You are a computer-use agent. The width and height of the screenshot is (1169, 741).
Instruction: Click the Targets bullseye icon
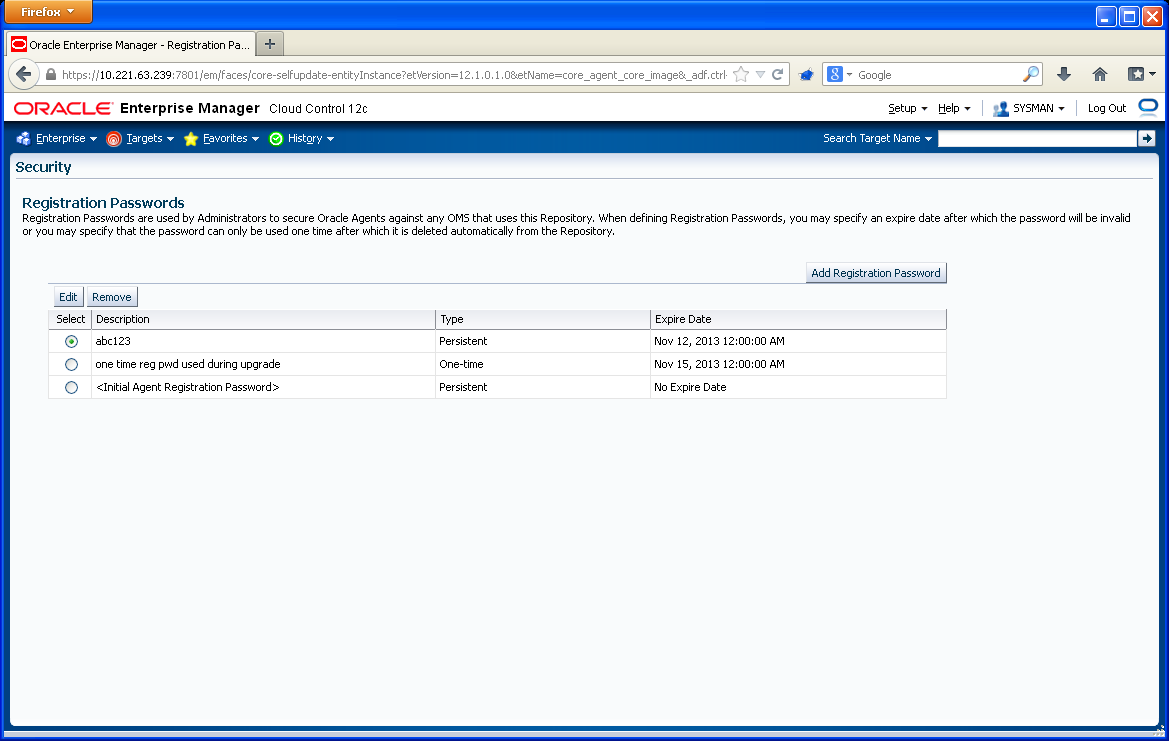[x=114, y=139]
